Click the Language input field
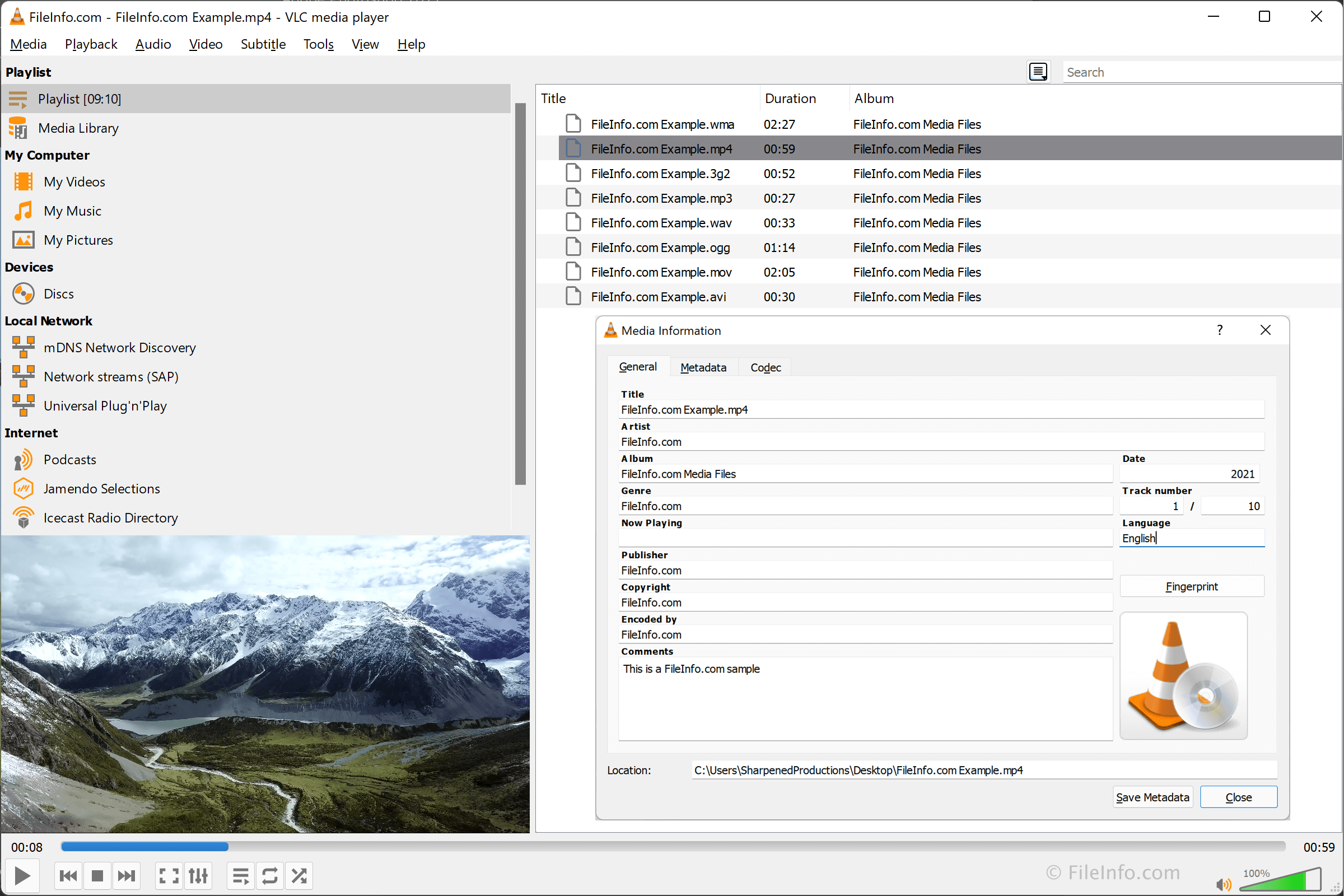This screenshot has height=896, width=1344. coord(1191,538)
